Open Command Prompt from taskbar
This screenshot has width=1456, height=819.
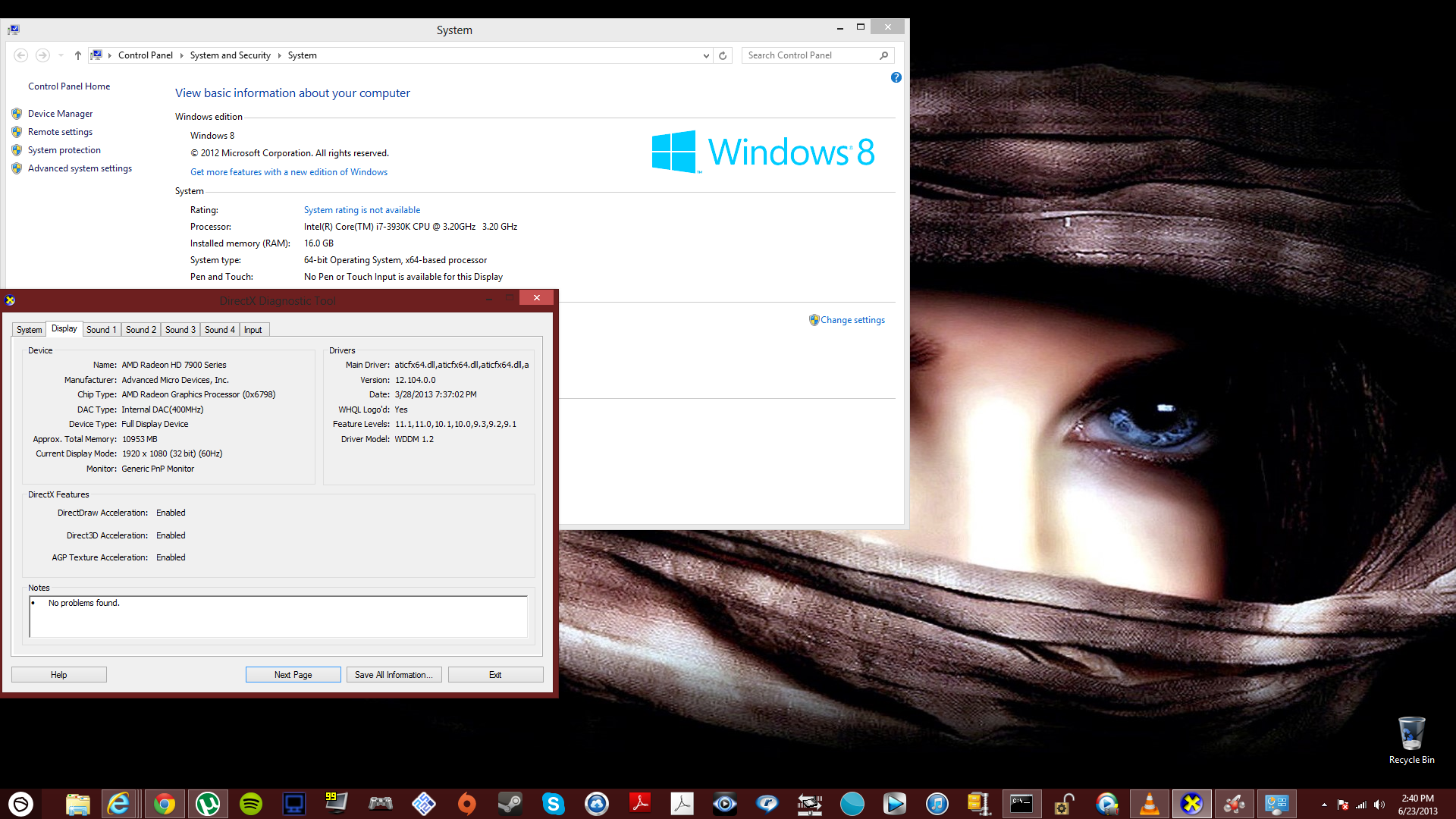[1021, 804]
